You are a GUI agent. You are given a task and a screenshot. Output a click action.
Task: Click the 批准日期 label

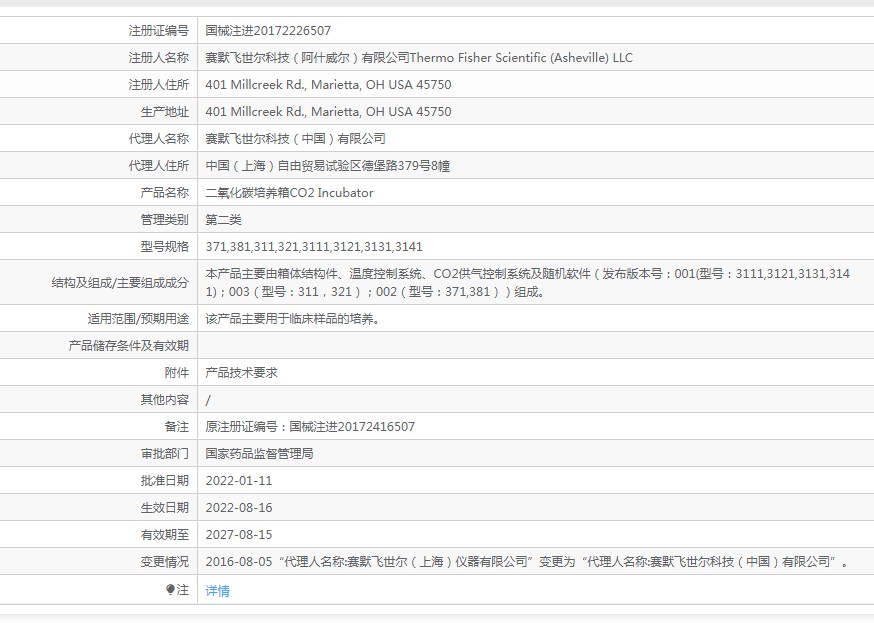point(165,481)
